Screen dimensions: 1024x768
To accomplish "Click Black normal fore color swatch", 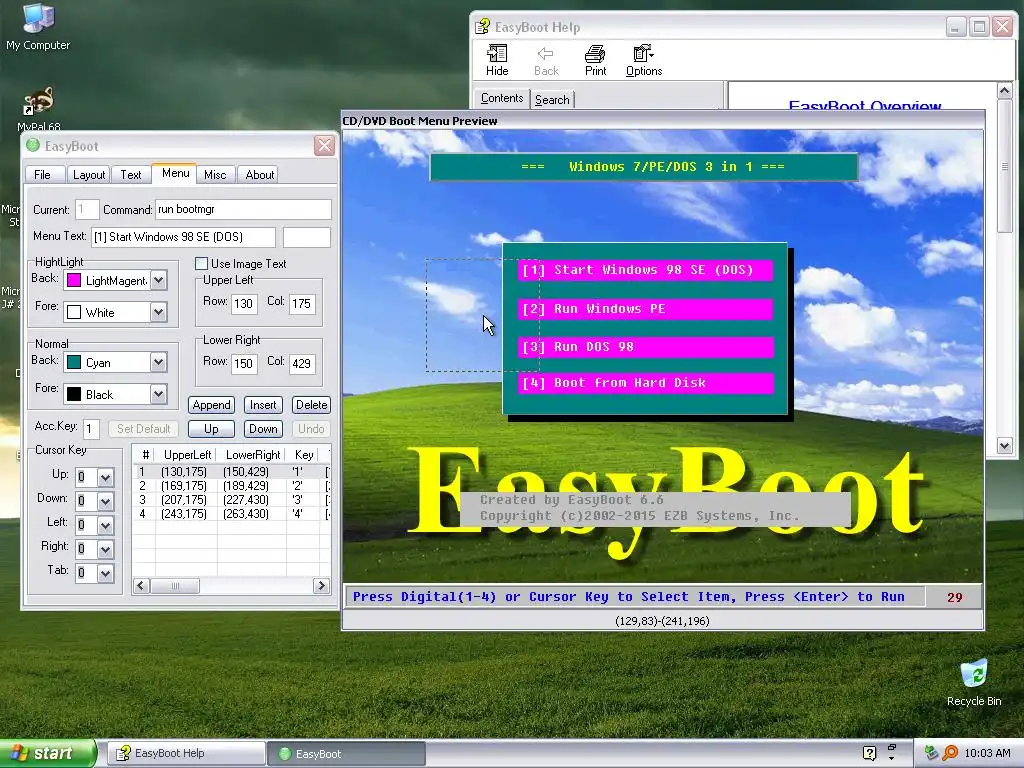I will 74,394.
